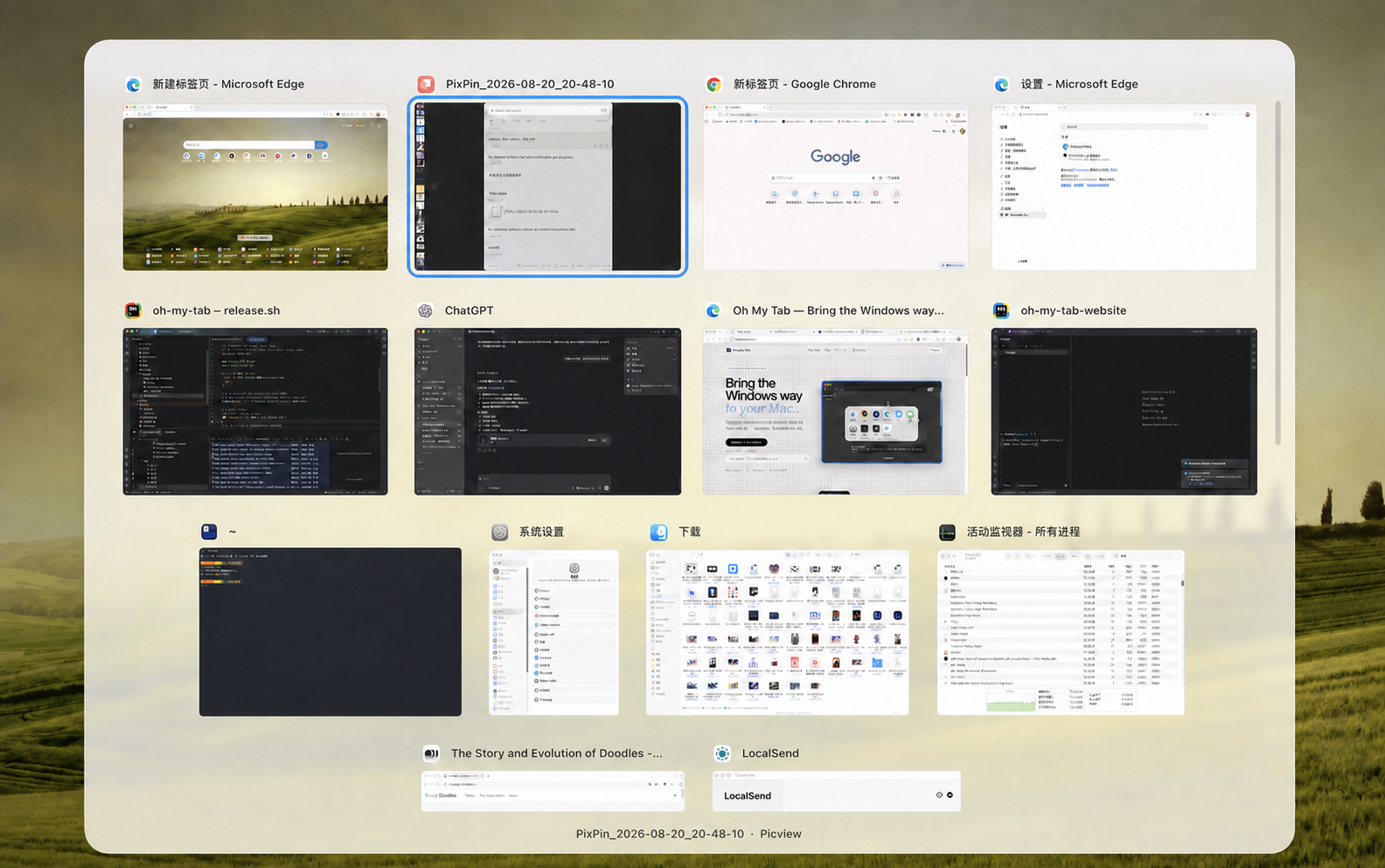
Task: Click the Google Chrome icon beside 新标签页
Action: tap(714, 85)
